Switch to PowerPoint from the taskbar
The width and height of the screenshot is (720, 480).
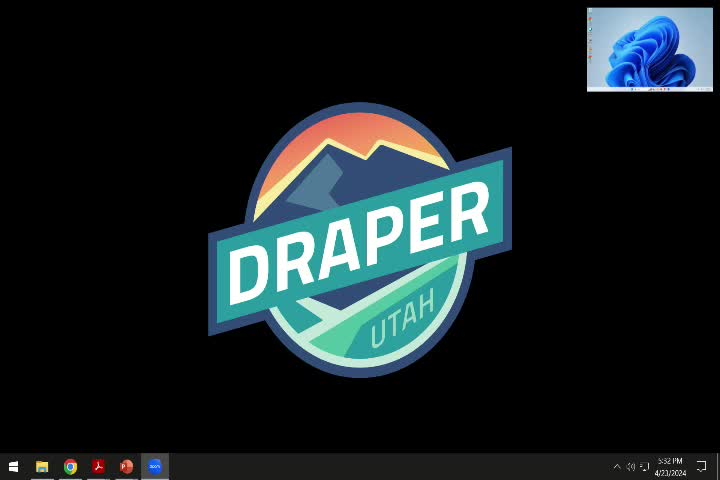(126, 467)
